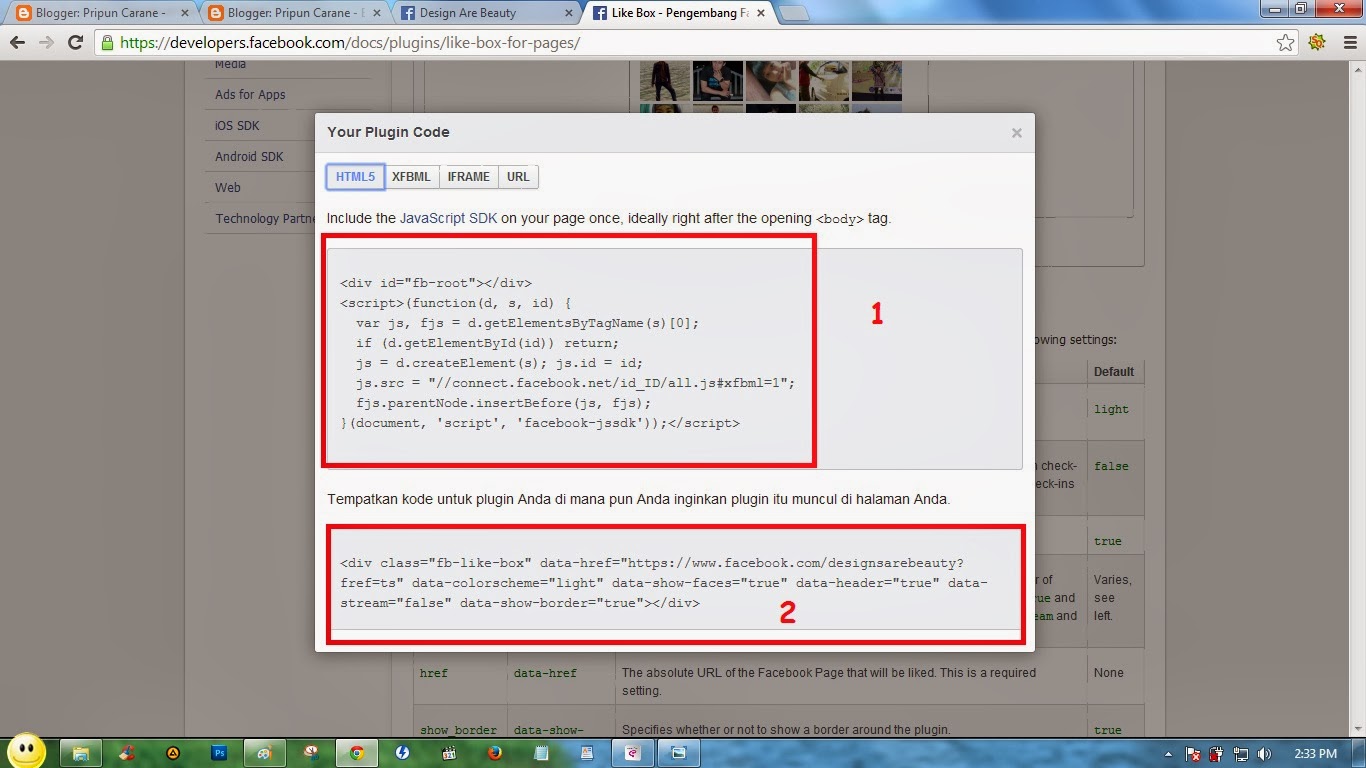The height and width of the screenshot is (768, 1366).
Task: Open the URL tab in the plugin dialog
Action: coord(518,176)
